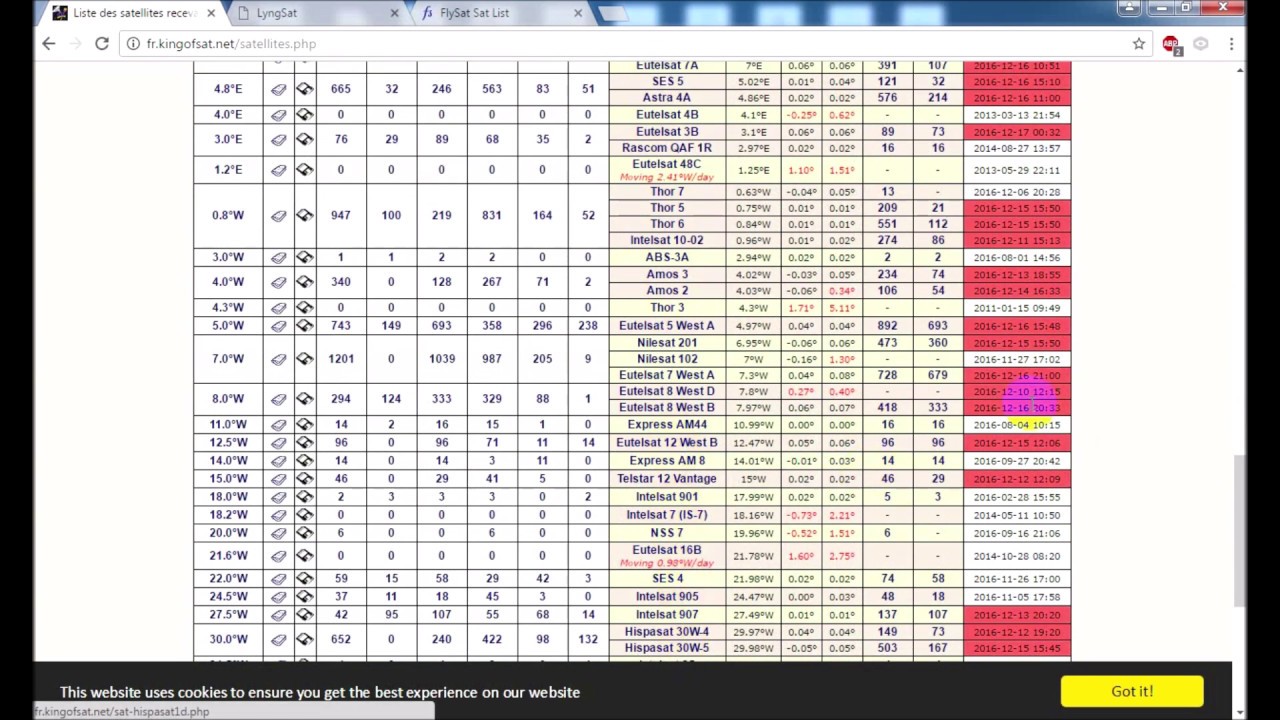Open the Thor 5 satellite link

point(667,208)
